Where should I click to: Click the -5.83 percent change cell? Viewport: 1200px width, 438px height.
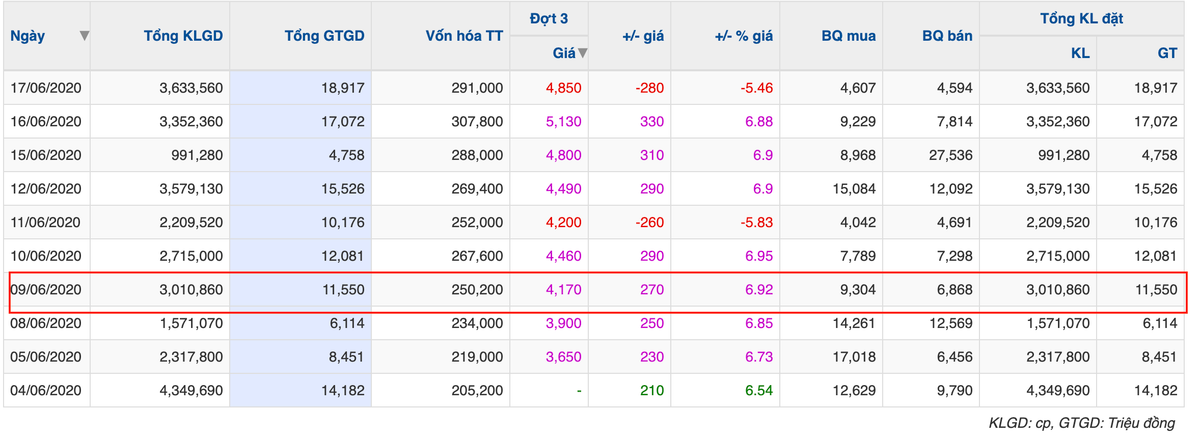756,222
